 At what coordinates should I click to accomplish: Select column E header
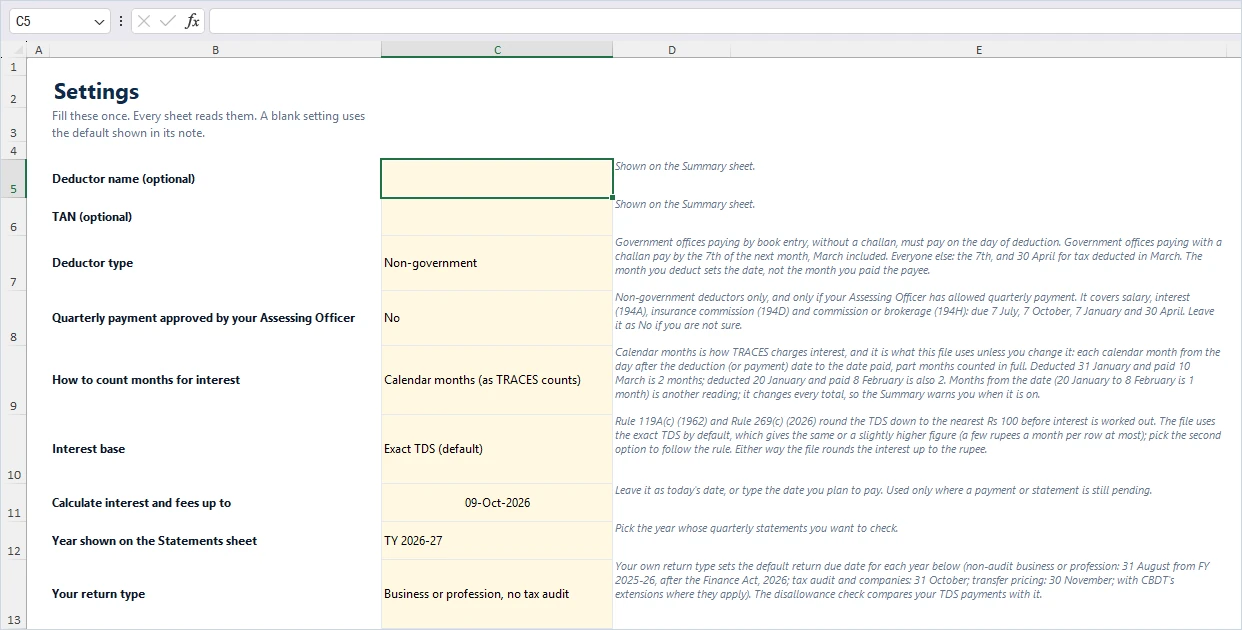coord(979,50)
